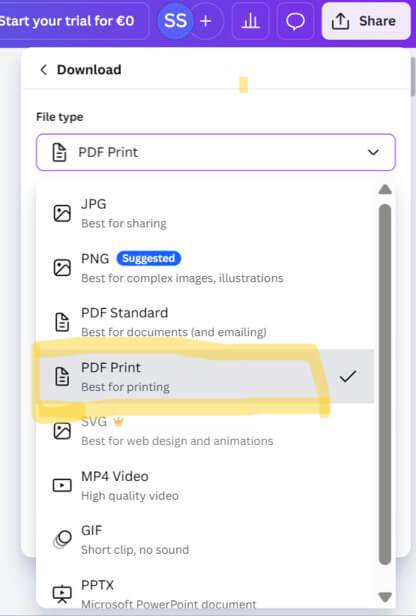The image size is (416, 616).
Task: Click the PNG image icon
Action: click(x=62, y=268)
